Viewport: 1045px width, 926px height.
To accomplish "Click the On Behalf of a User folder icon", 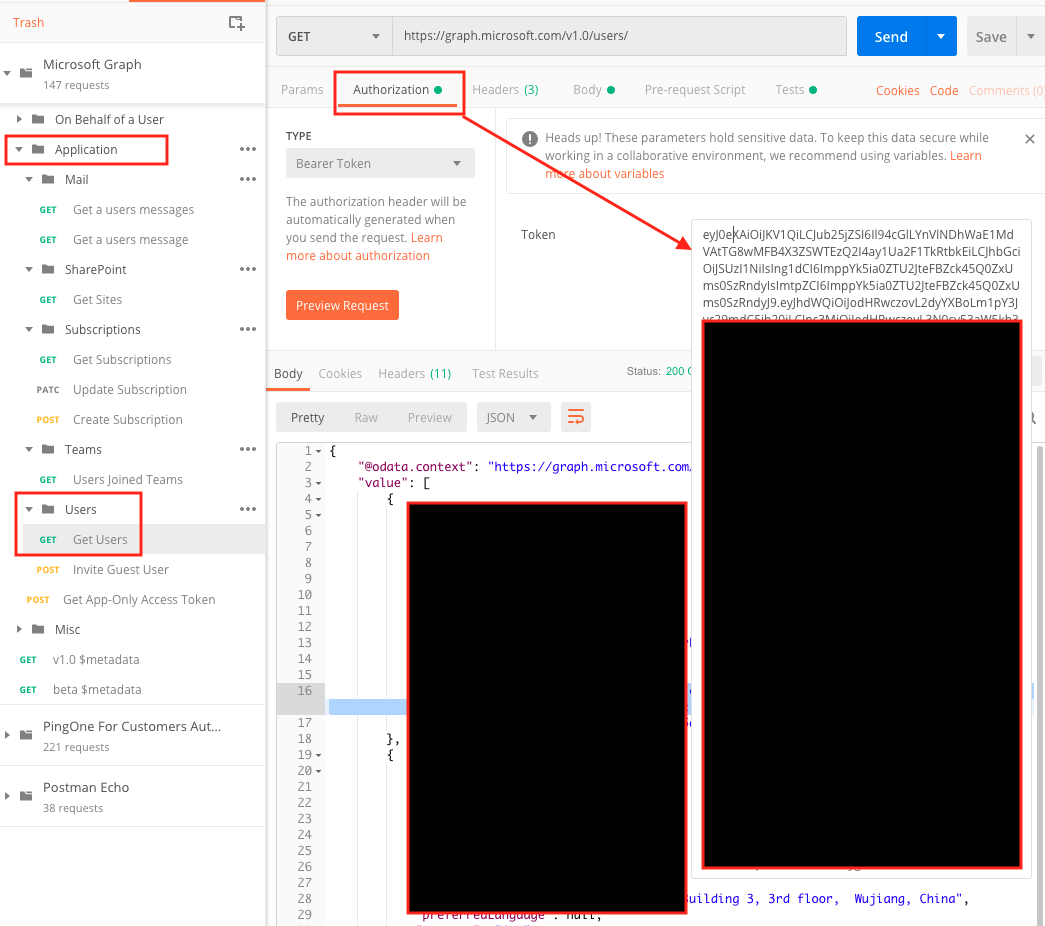I will (x=38, y=119).
